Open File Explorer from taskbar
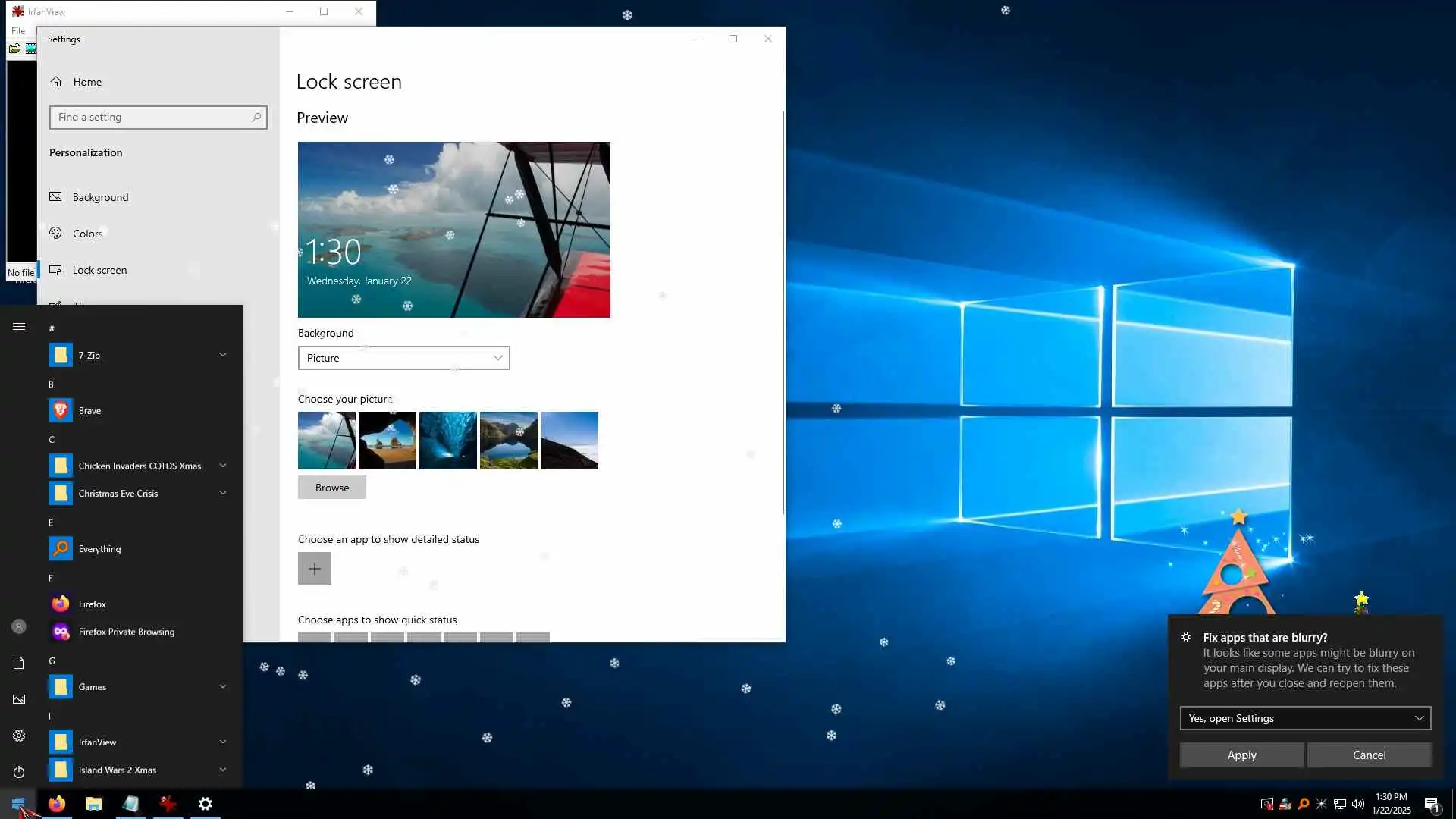 tap(94, 804)
